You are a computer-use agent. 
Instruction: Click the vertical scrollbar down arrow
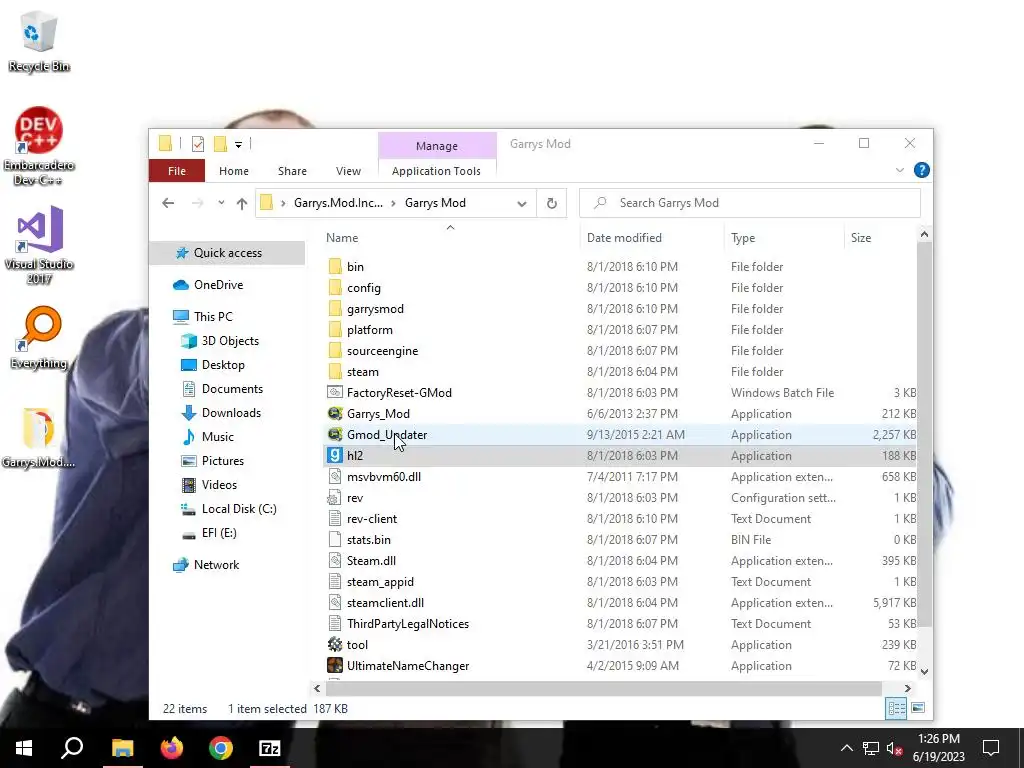tap(924, 671)
